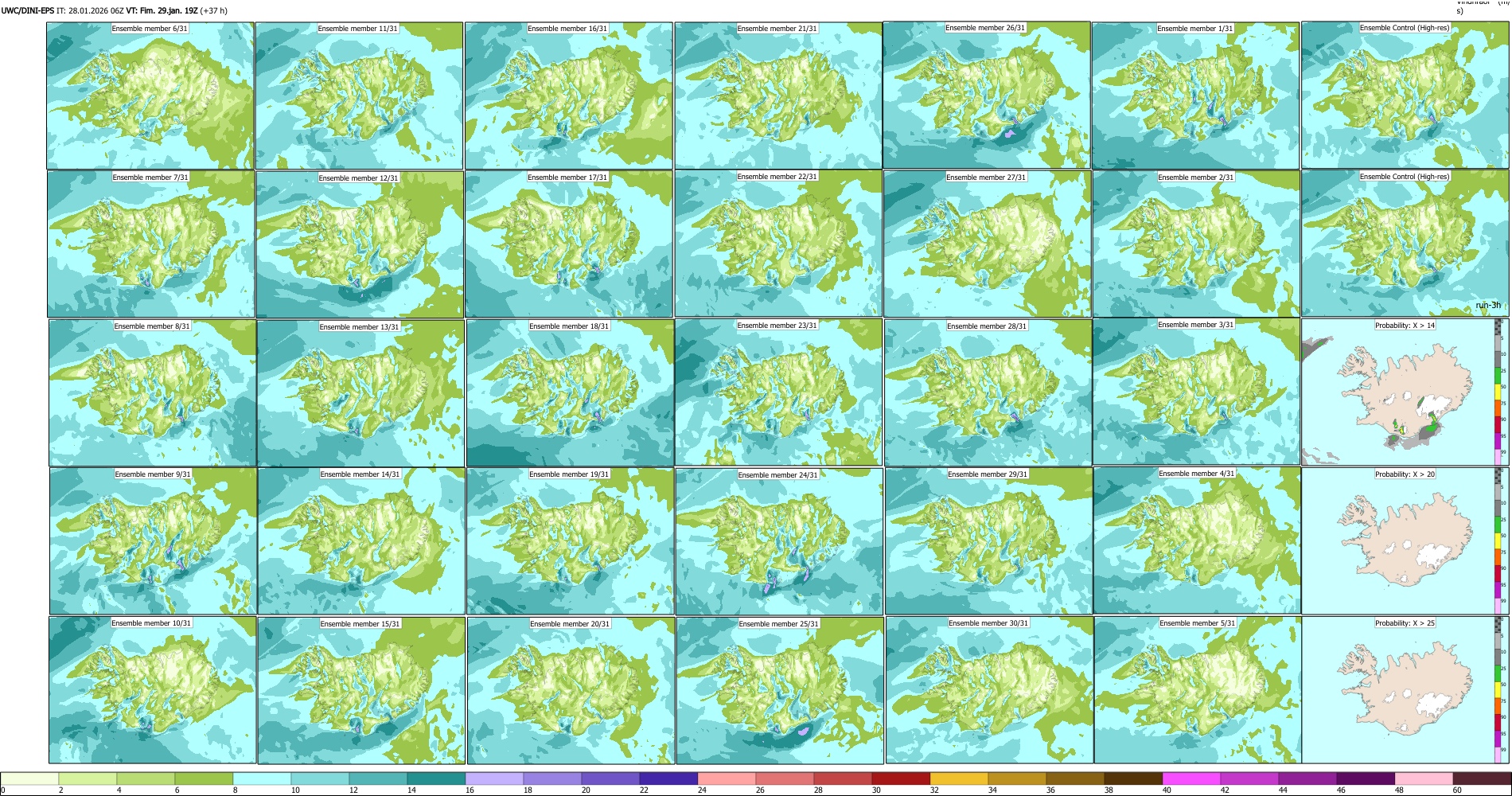The height and width of the screenshot is (796, 1512).
Task: Pick the dark maroon 60 legend swatch
Action: 1482,779
